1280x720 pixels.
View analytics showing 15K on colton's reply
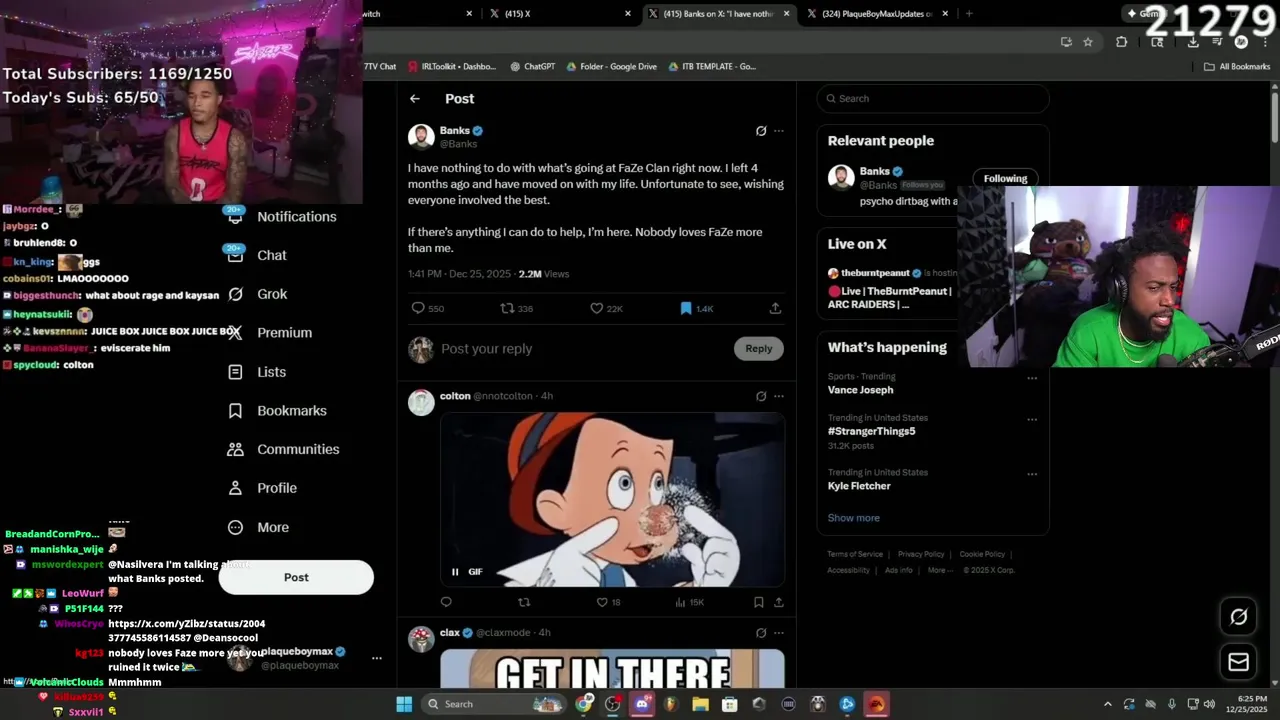(x=690, y=602)
